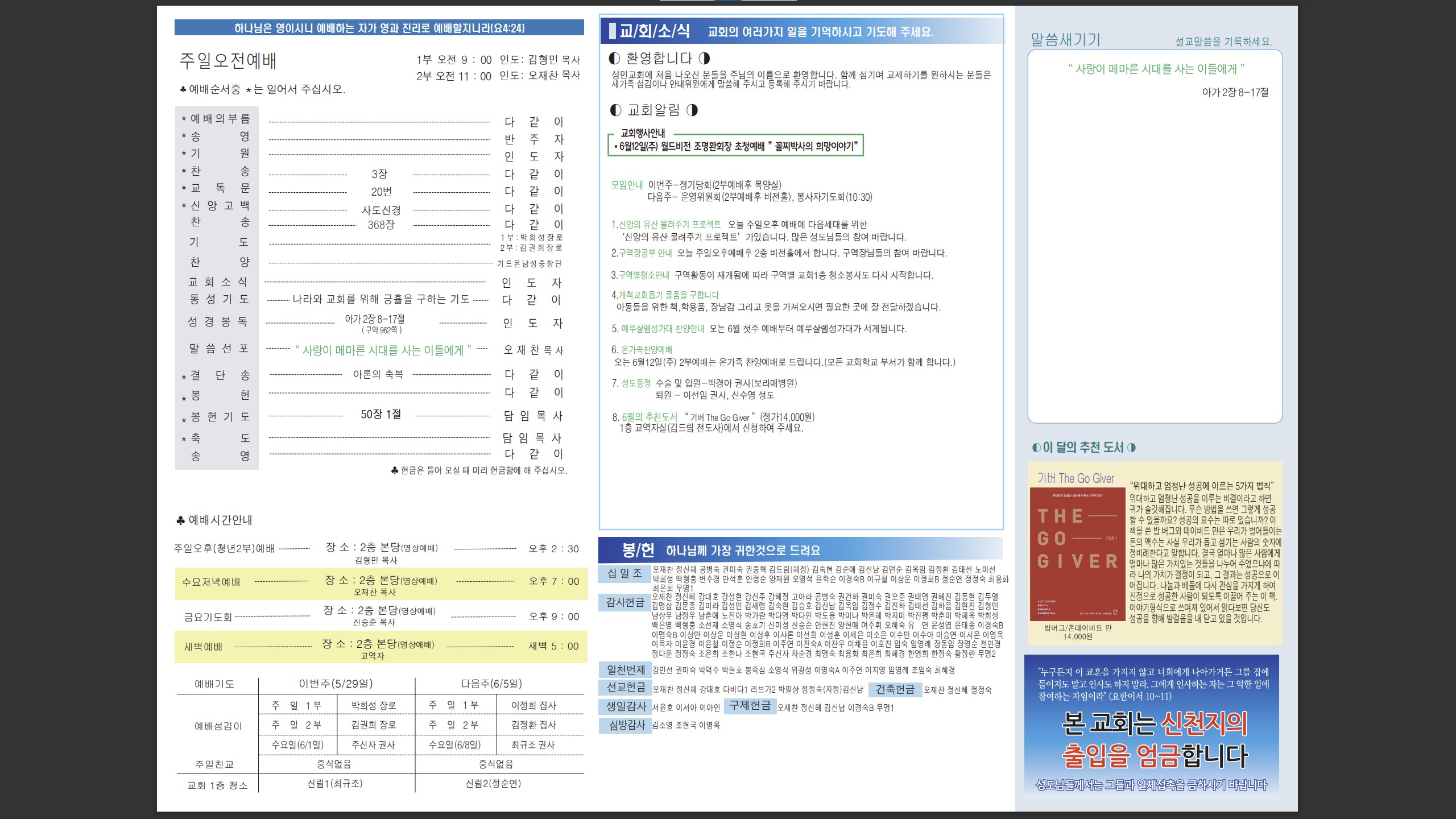
Task: Click '아론의 축복' in the 결단송 row
Action: pyautogui.click(x=378, y=374)
